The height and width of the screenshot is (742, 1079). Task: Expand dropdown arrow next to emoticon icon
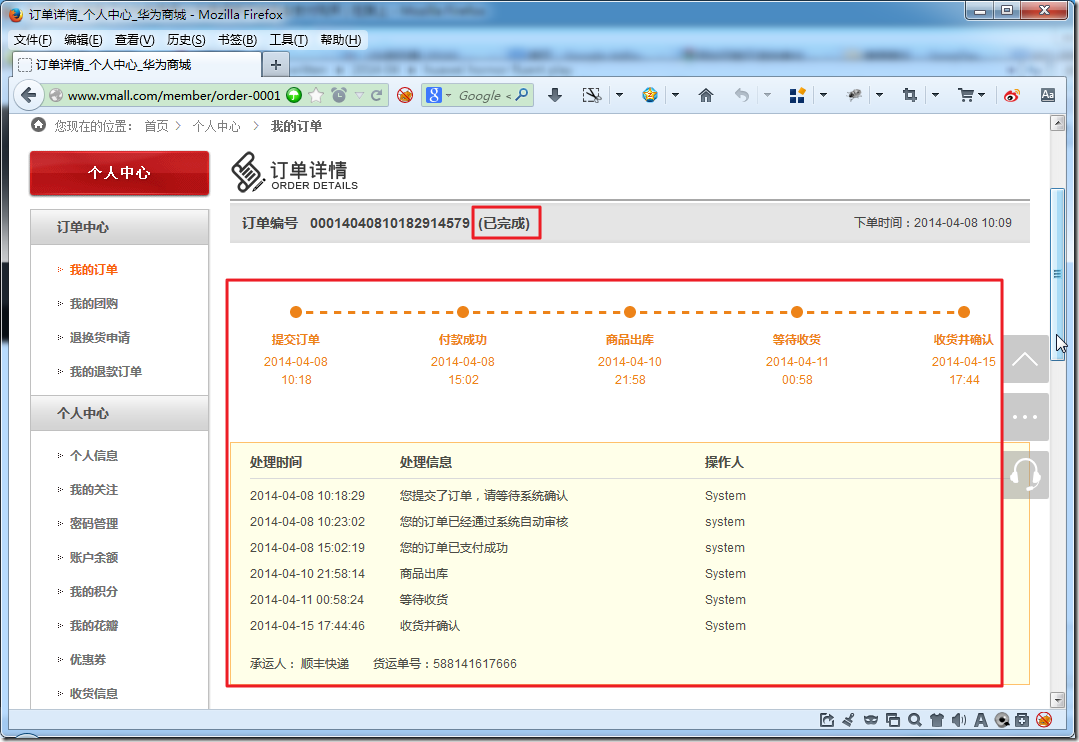coord(675,95)
